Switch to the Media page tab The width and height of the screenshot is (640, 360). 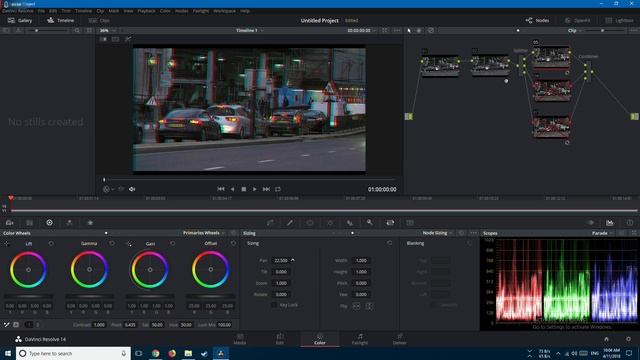click(240, 339)
